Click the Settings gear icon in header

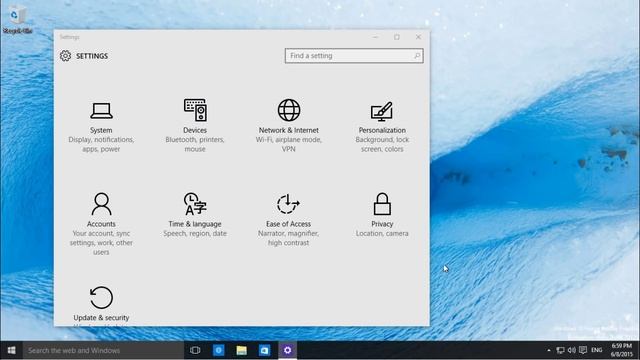pos(65,56)
